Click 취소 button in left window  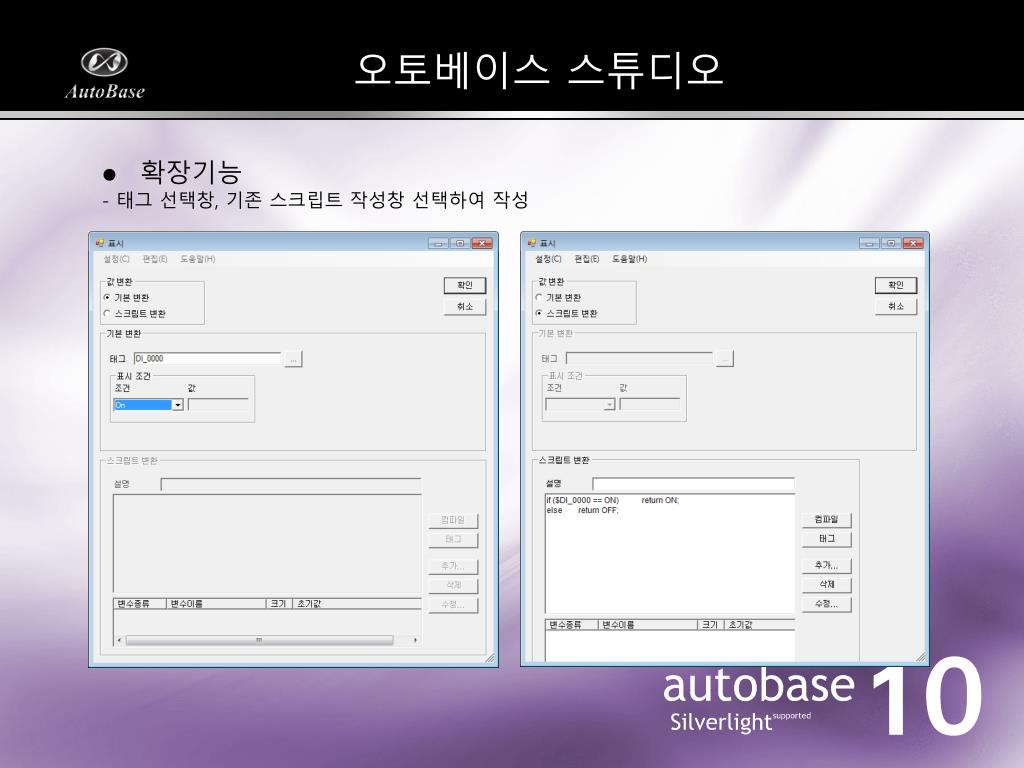[464, 306]
